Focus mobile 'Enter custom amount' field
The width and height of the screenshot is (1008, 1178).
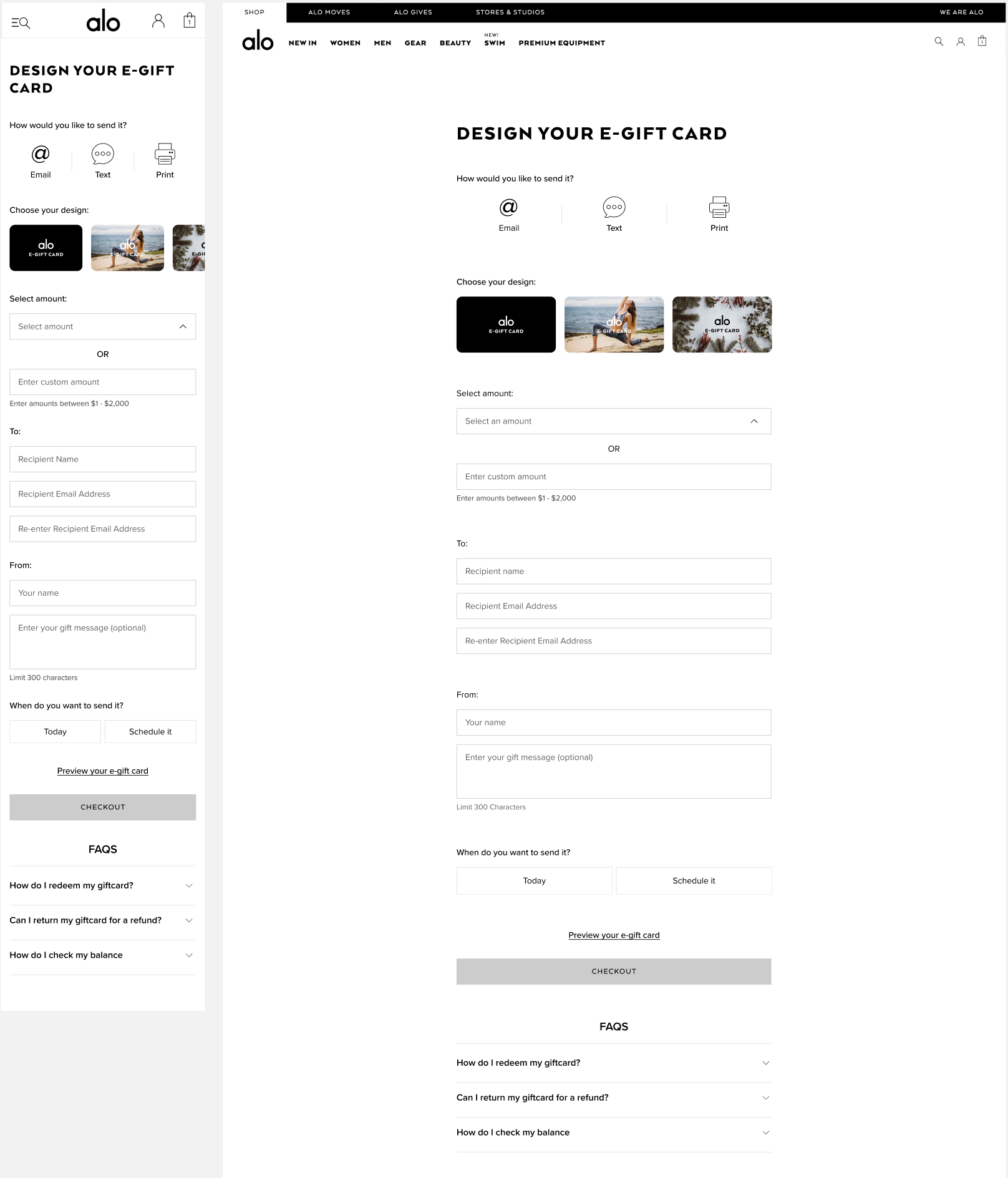(x=103, y=382)
